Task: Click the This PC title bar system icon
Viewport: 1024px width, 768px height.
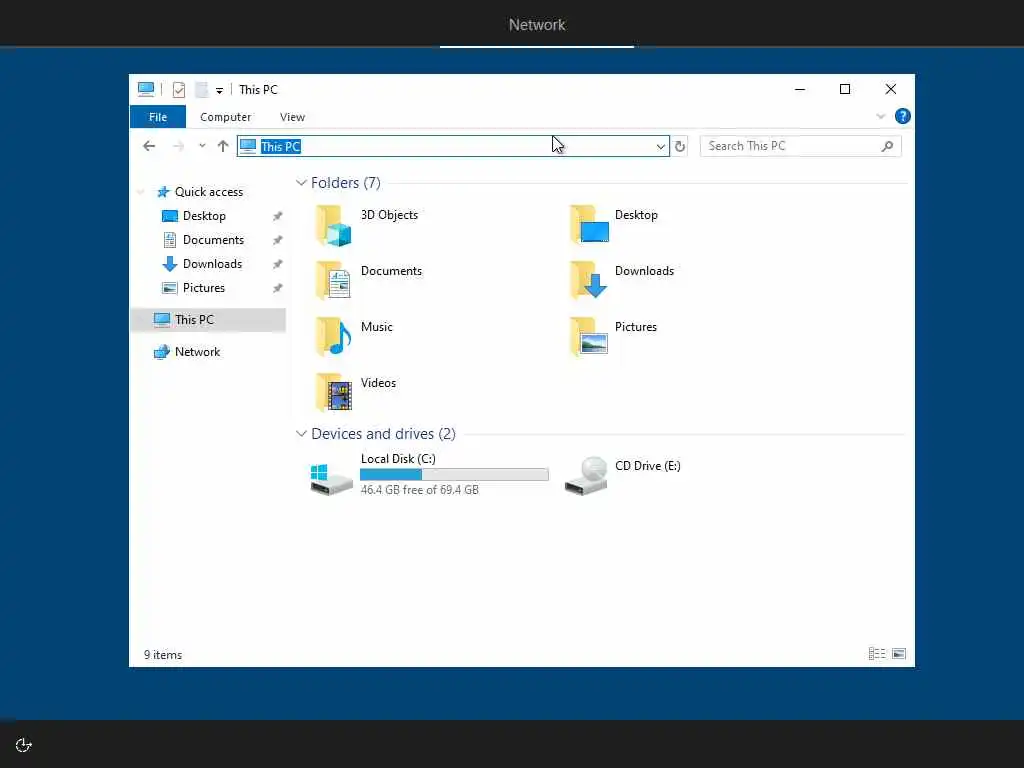Action: tap(146, 89)
